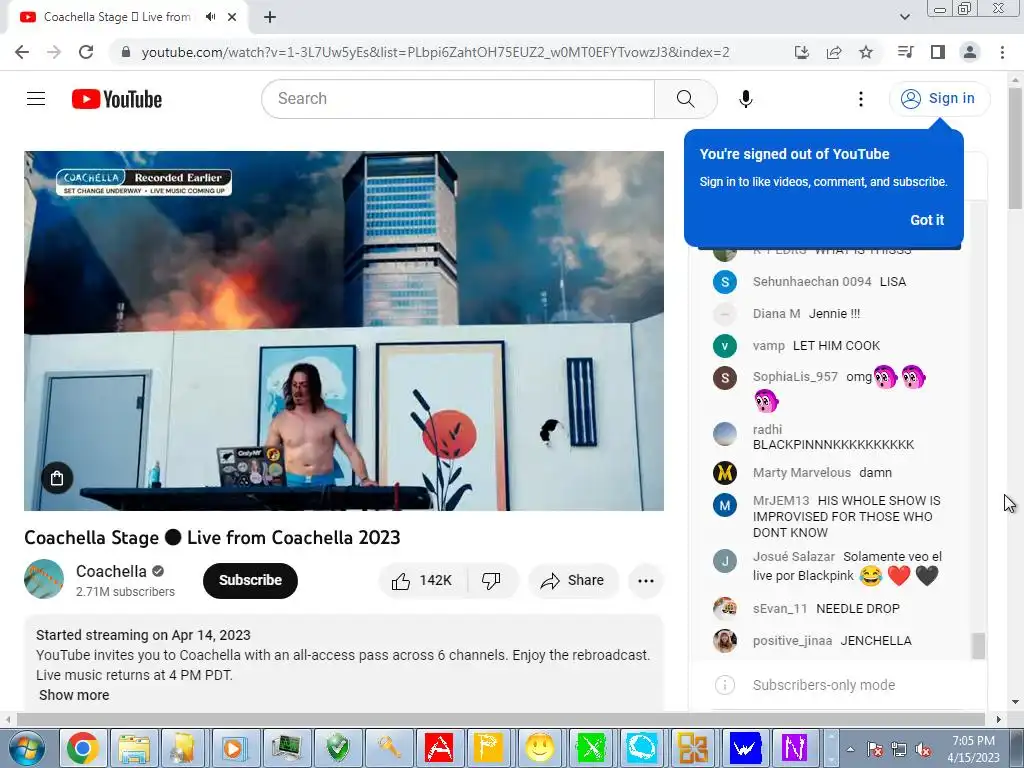Click the live chat scrollbar thumb

pyautogui.click(x=978, y=647)
